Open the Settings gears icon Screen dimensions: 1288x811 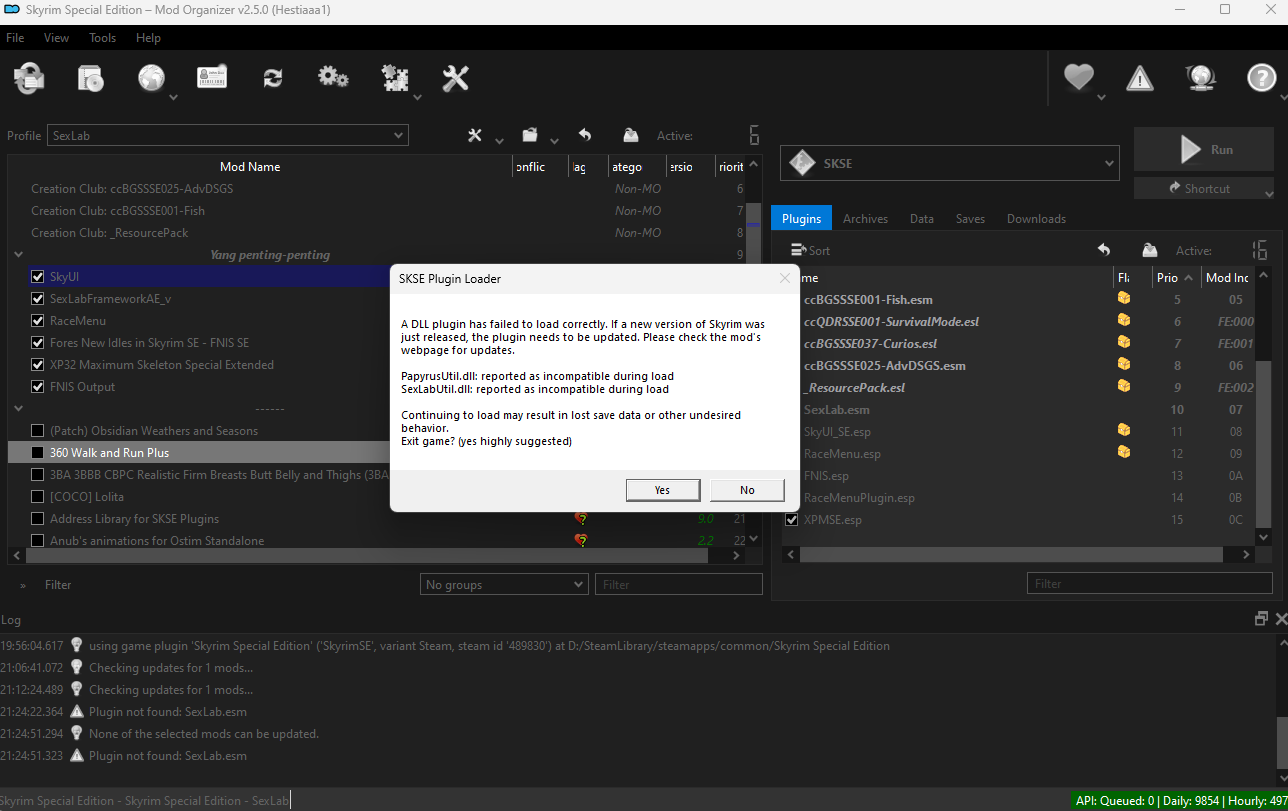[333, 77]
